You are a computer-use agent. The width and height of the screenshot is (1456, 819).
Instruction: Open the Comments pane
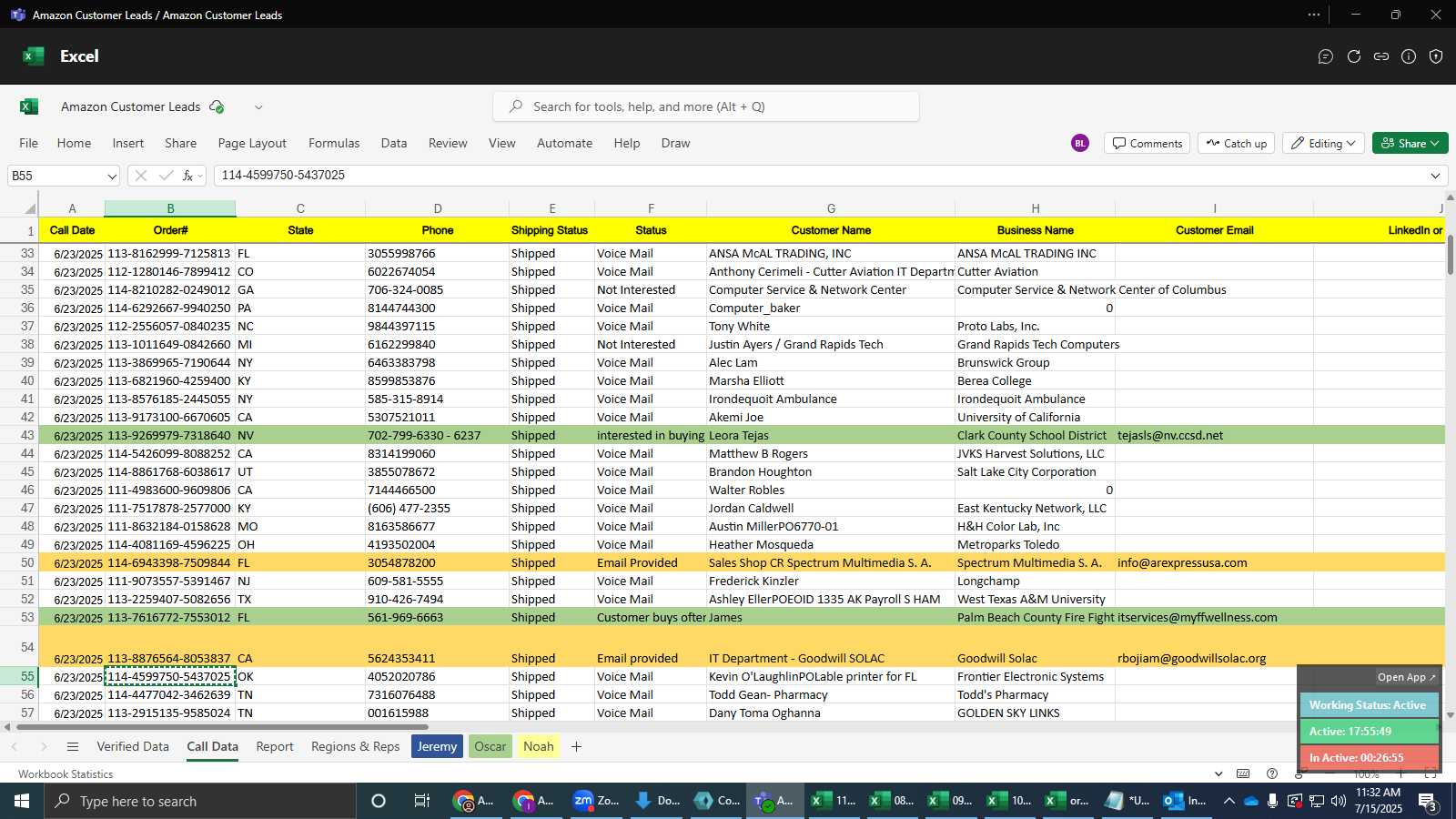pyautogui.click(x=1148, y=143)
